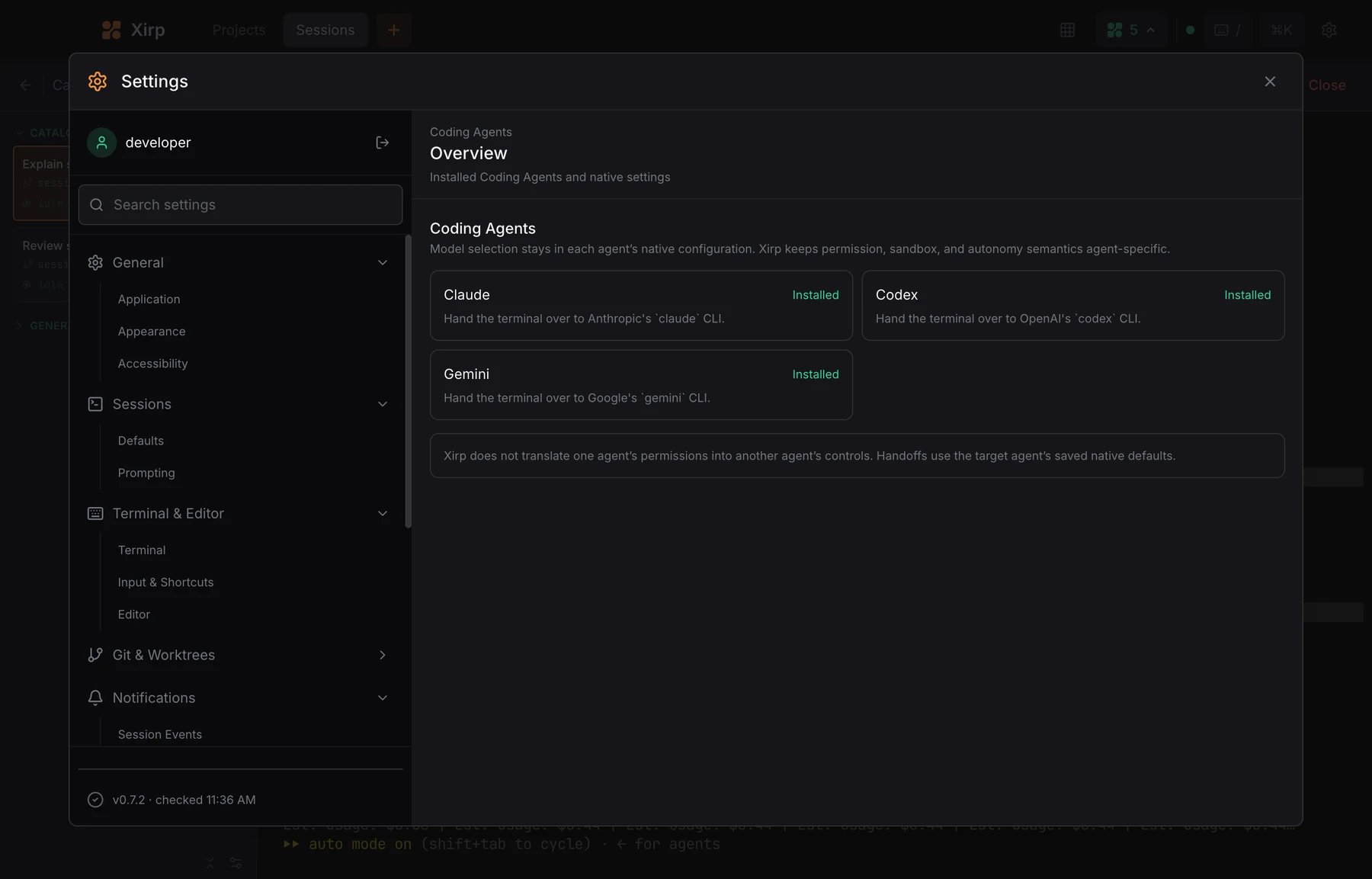Click the Installed status on Codex card

click(1248, 295)
